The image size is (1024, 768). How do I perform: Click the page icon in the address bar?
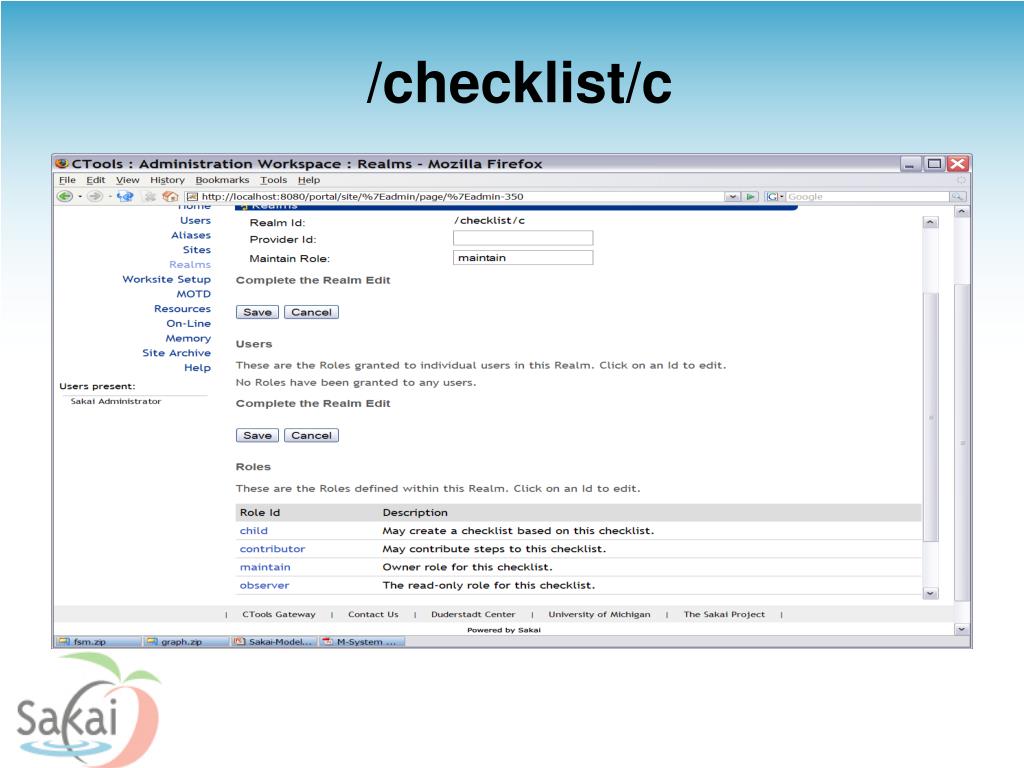point(192,197)
